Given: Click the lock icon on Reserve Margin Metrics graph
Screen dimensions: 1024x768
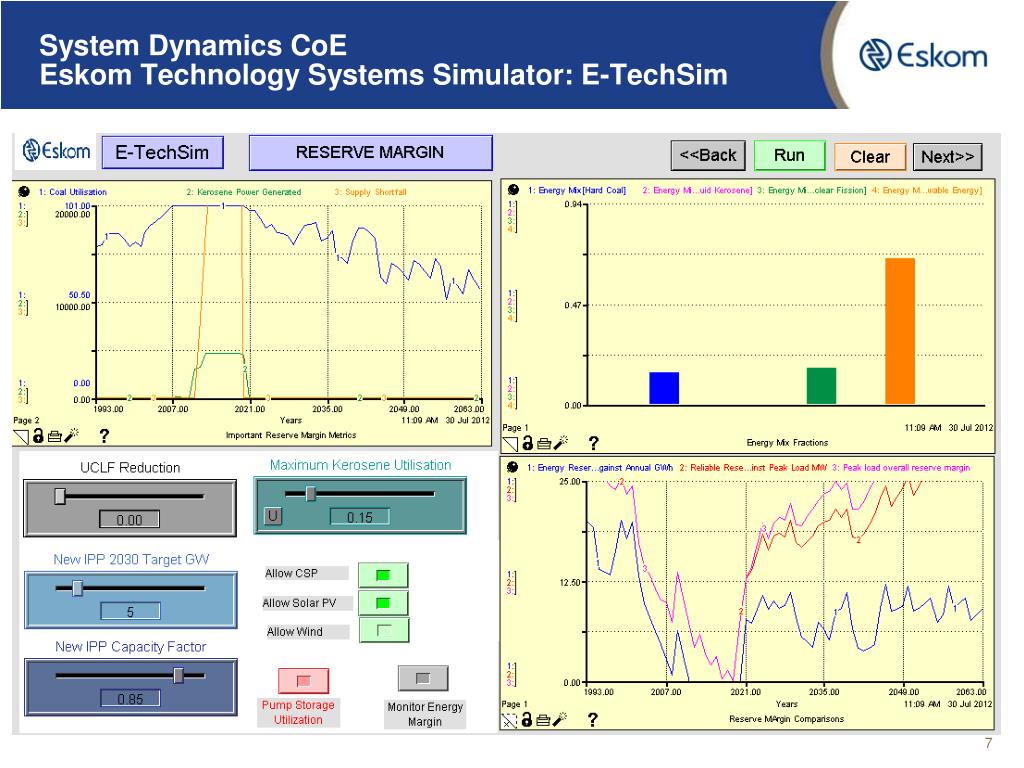Looking at the screenshot, I should [x=38, y=436].
